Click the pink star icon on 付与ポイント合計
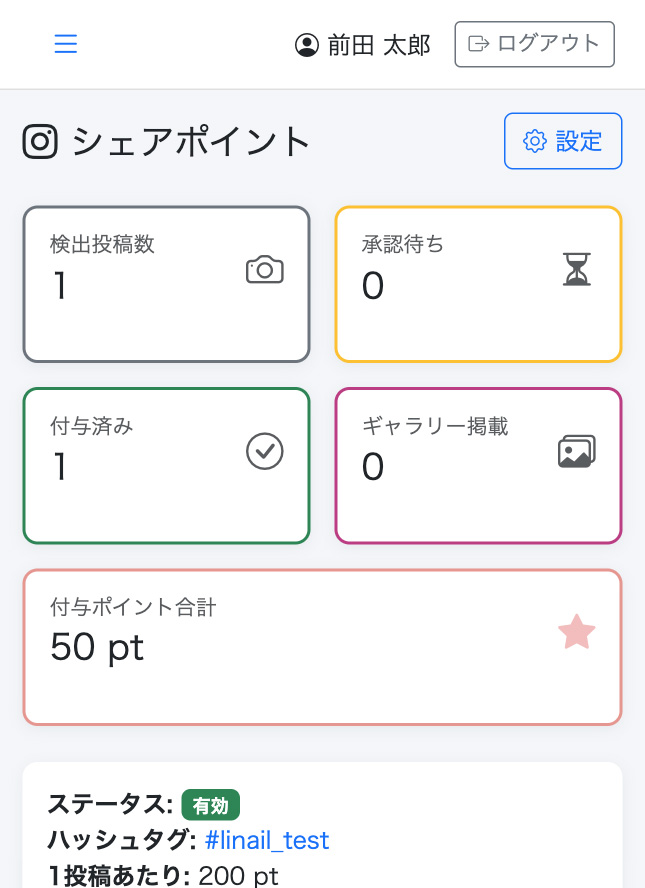Screen dimensions: 645x888 (x=577, y=631)
